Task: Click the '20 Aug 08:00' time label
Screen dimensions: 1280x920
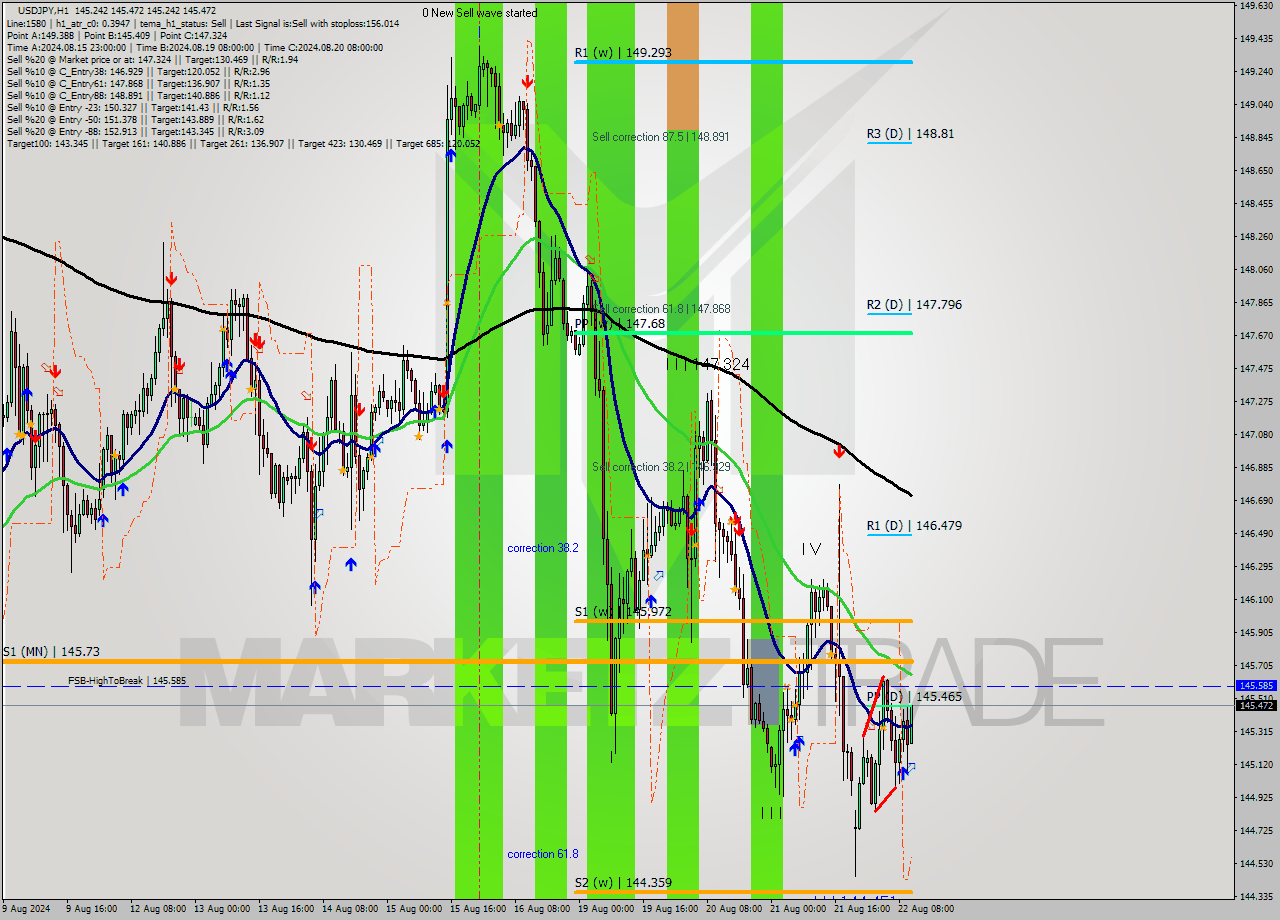Action: pyautogui.click(x=735, y=910)
